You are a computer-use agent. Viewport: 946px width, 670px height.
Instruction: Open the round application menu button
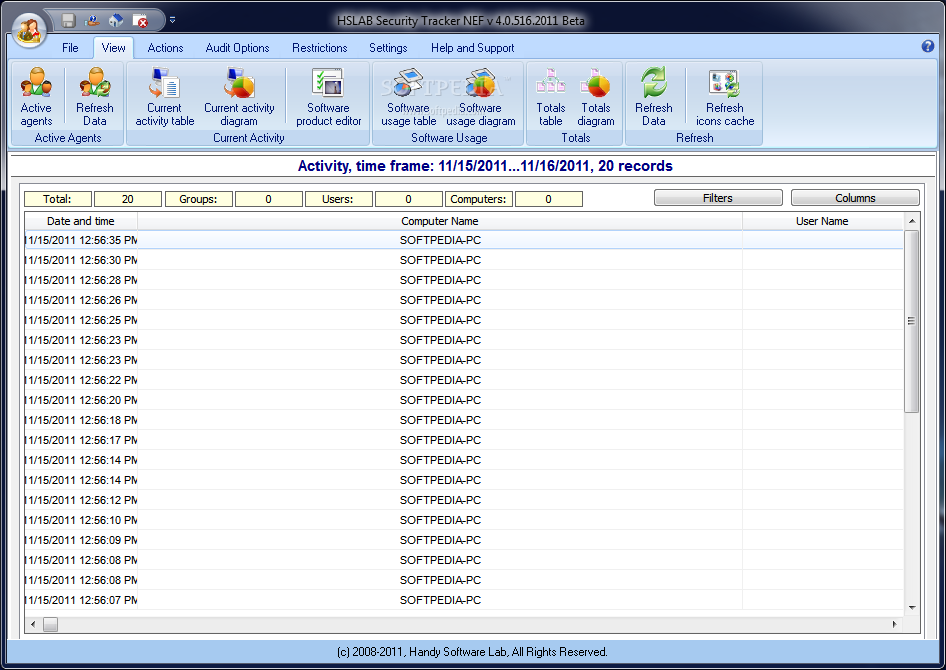pos(28,30)
